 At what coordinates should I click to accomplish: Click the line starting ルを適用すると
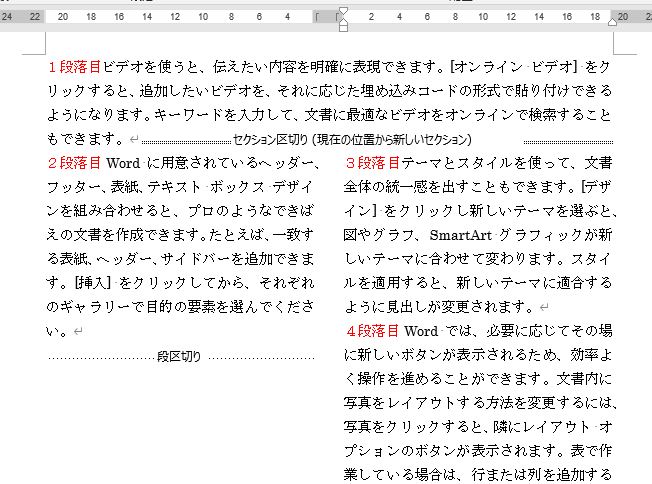[478, 283]
